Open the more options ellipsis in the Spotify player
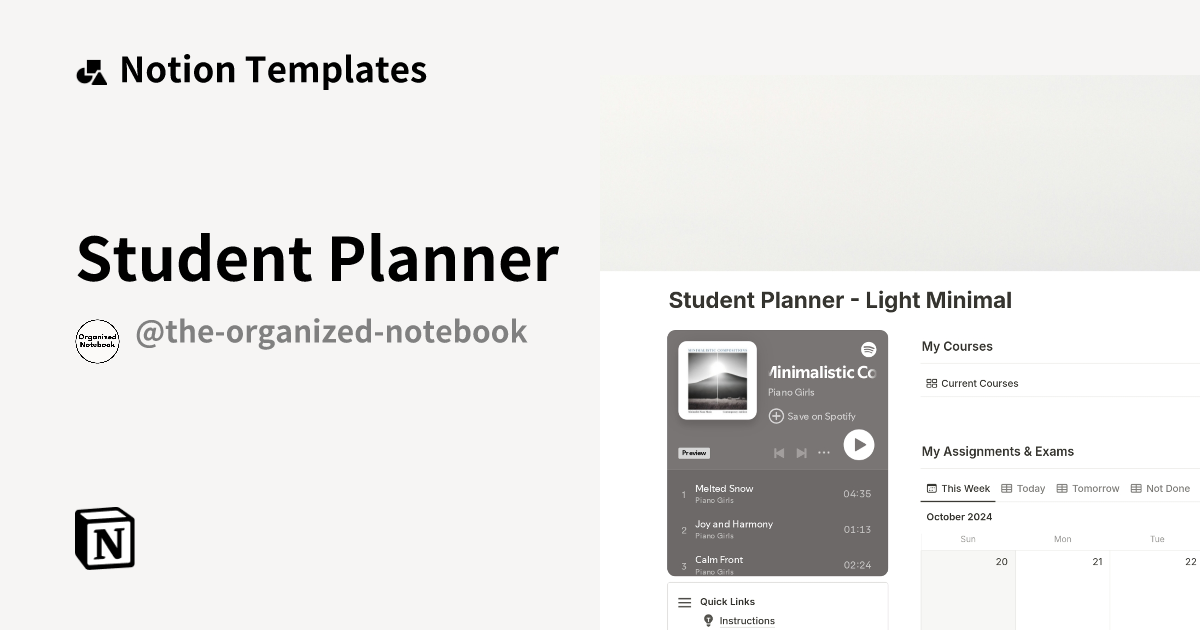 point(823,452)
